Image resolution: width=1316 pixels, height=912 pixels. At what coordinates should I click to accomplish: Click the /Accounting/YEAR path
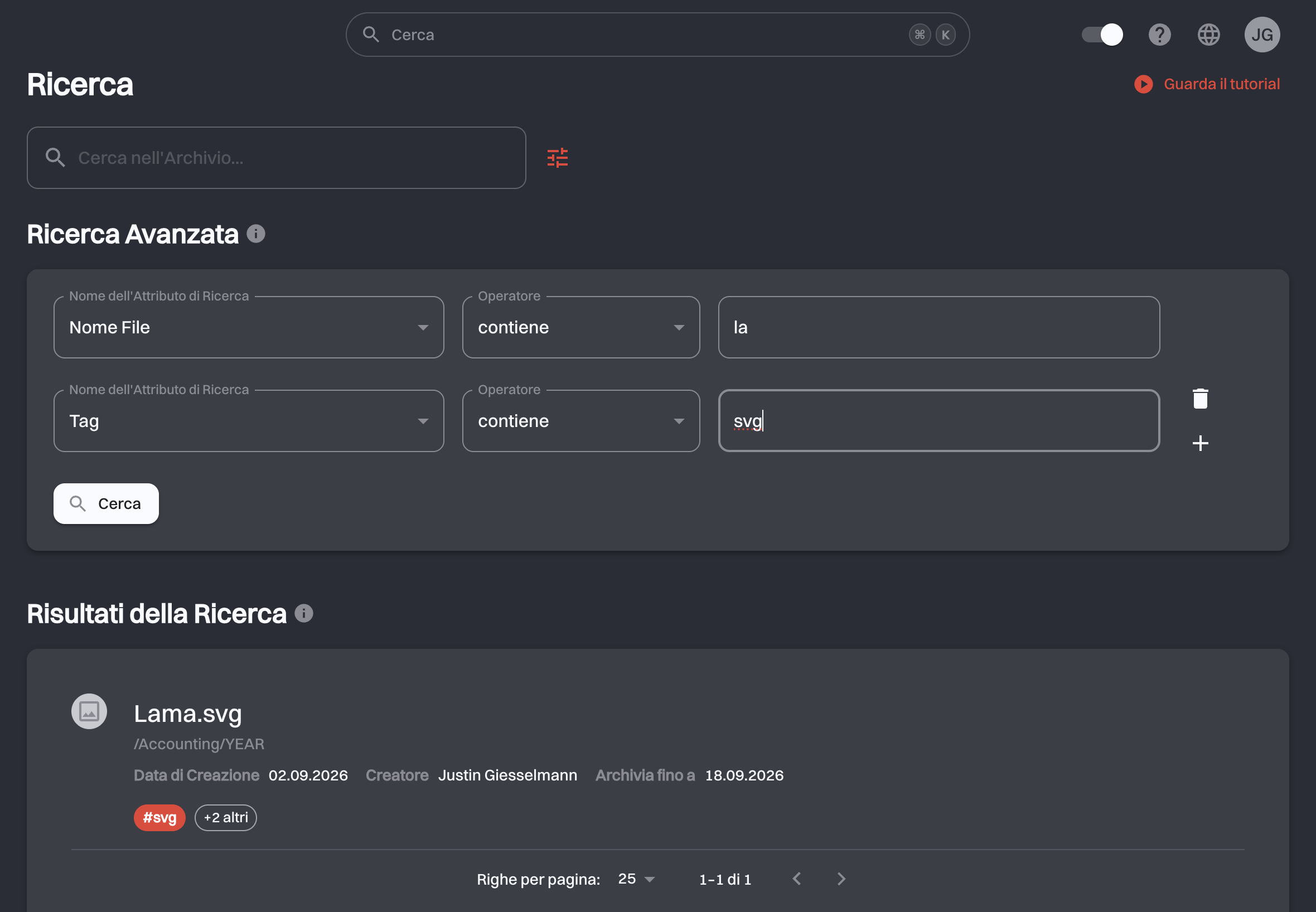(x=199, y=744)
